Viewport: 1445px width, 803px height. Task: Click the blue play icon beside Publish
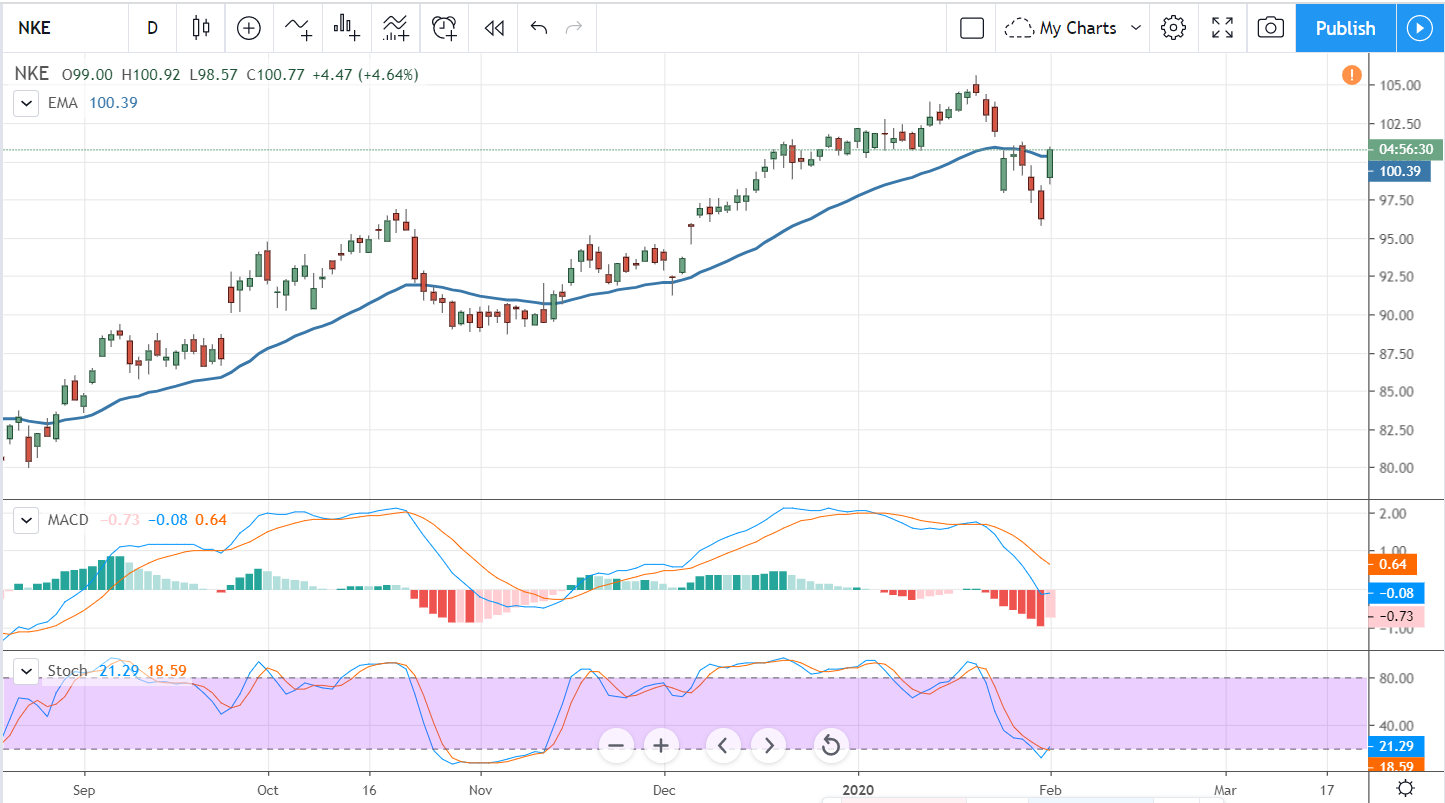[x=1420, y=28]
